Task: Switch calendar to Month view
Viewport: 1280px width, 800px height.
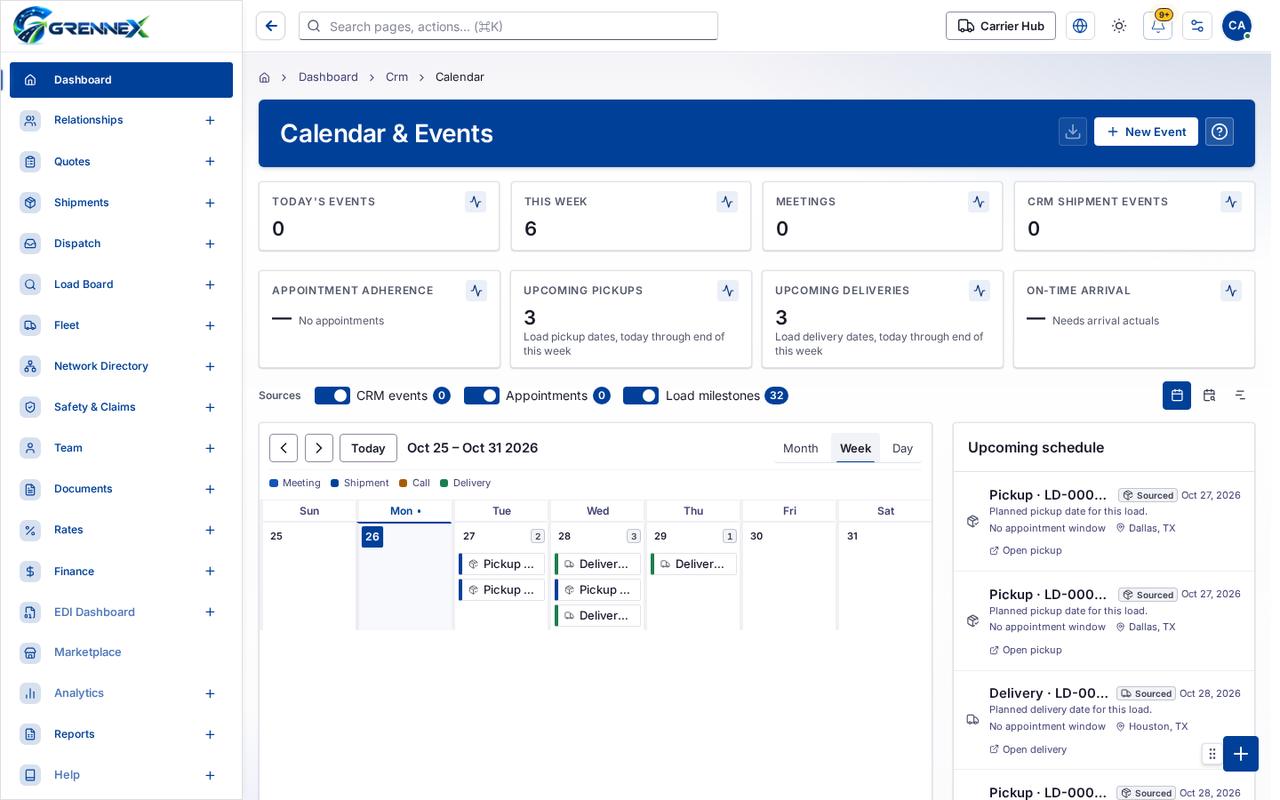Action: (x=800, y=448)
